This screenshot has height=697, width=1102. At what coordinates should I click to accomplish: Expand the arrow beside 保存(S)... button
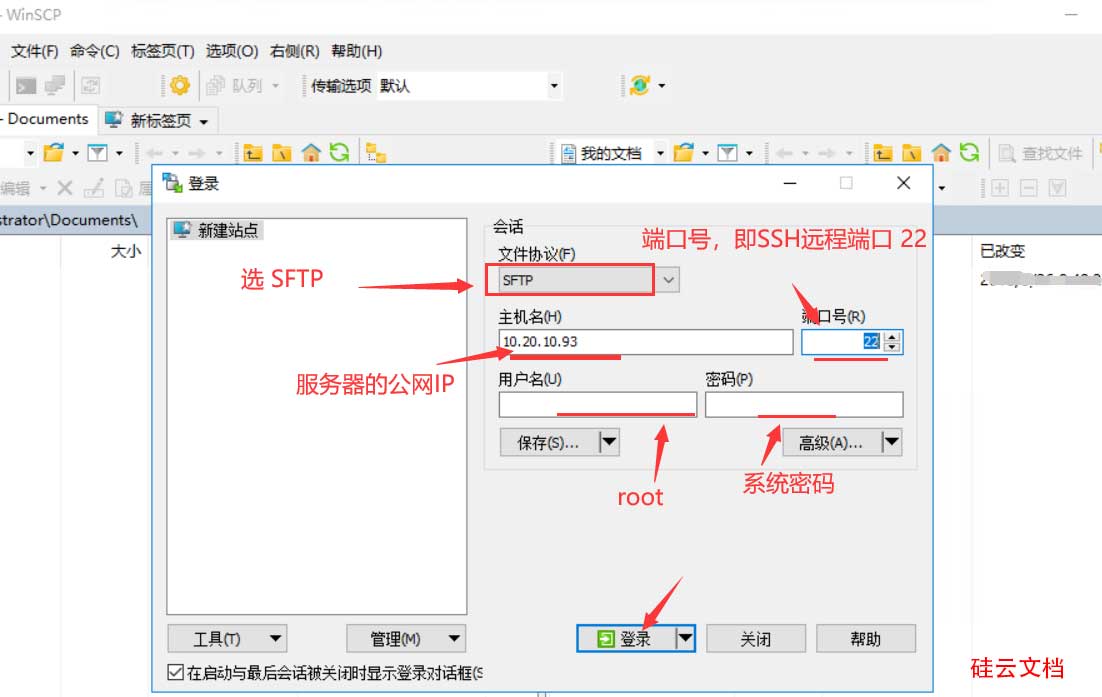[609, 443]
